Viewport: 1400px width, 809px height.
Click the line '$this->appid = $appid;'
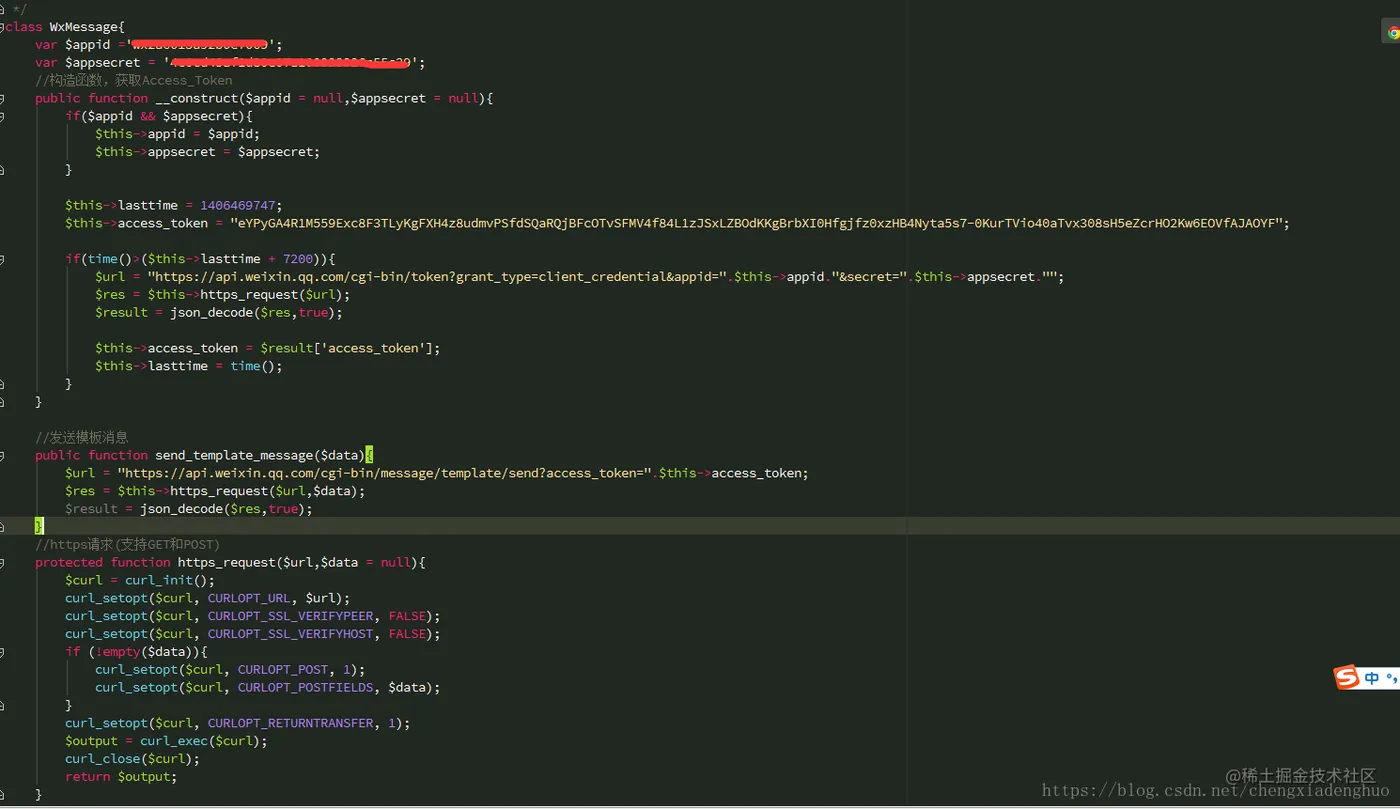[178, 134]
